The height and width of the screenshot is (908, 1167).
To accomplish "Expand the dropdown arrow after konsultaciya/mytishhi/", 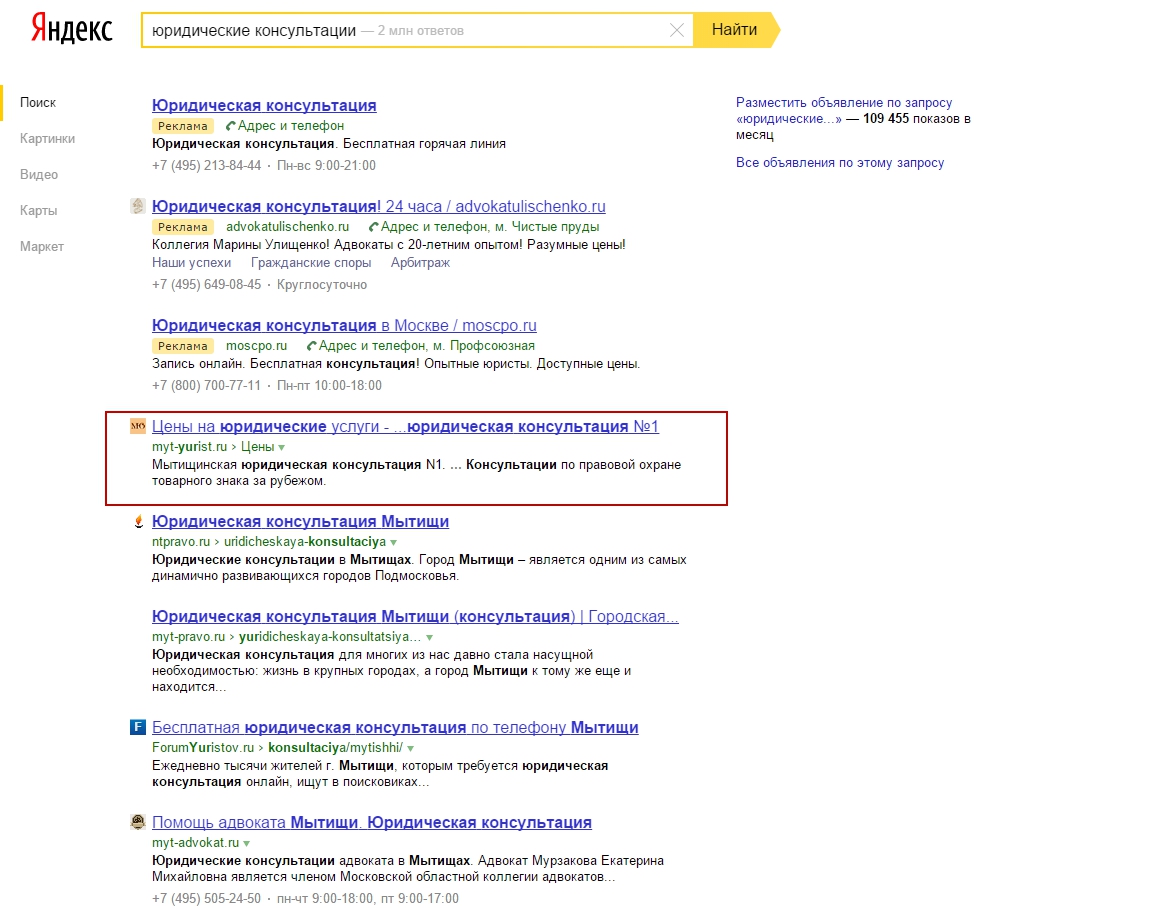I will [411, 749].
